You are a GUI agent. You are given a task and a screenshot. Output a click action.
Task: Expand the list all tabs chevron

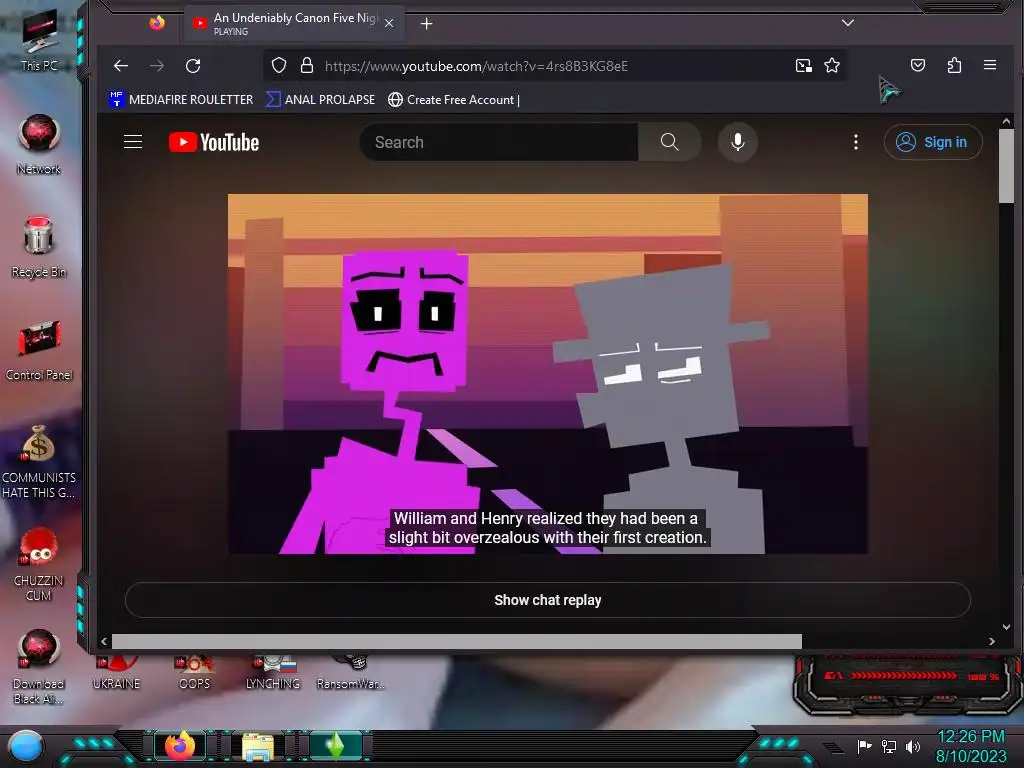(x=848, y=23)
